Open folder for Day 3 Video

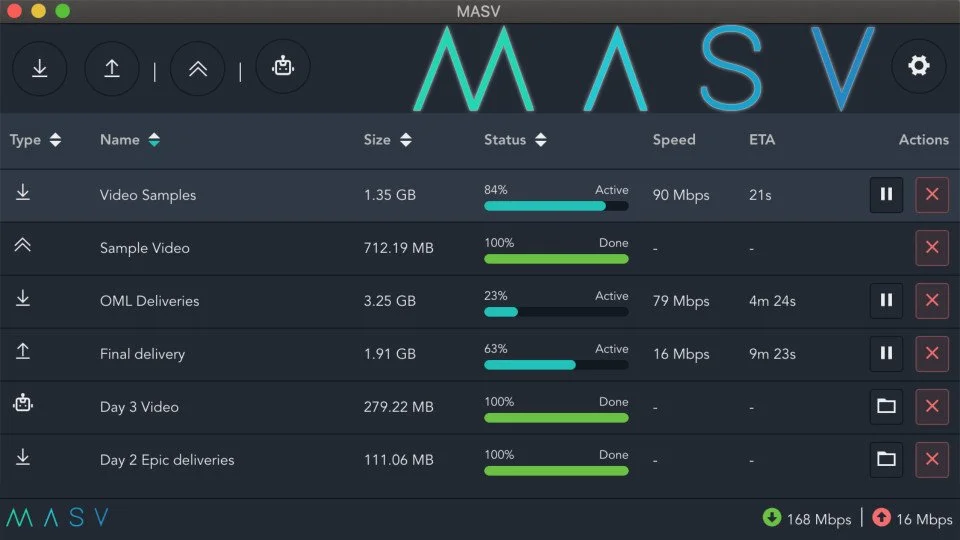click(886, 406)
